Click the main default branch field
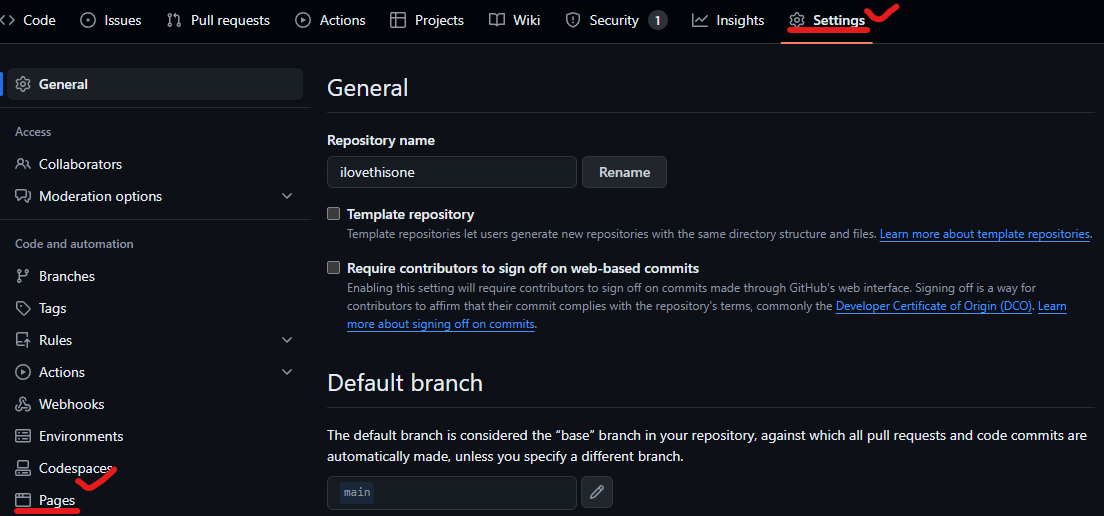The image size is (1104, 516). [x=452, y=492]
